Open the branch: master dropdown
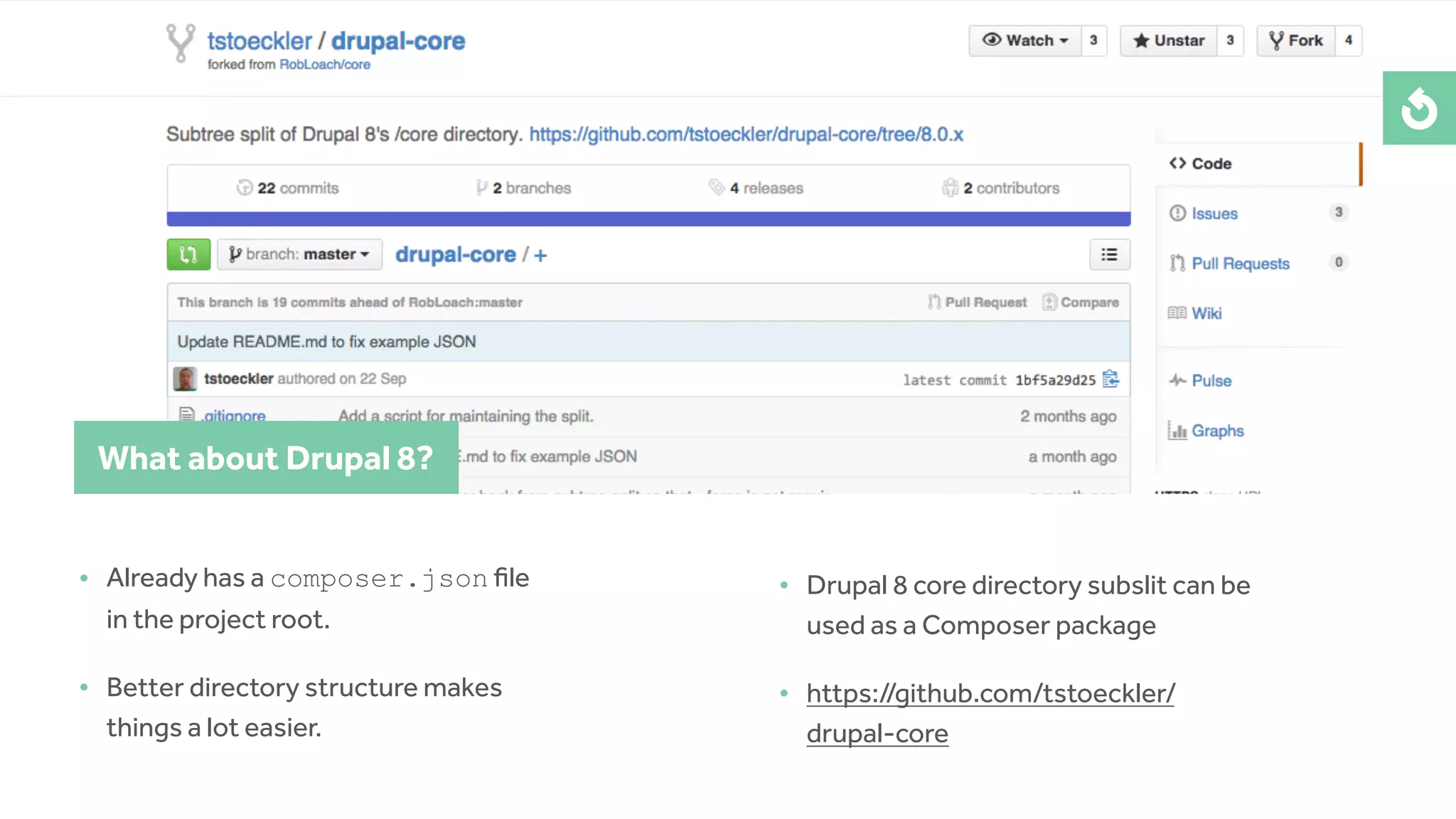This screenshot has width=1456, height=819. tap(299, 255)
